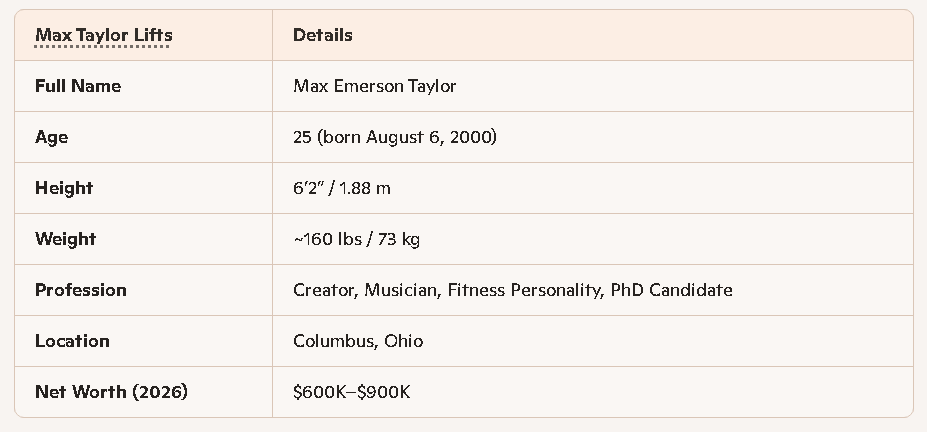Select the Location row label

pos(72,341)
